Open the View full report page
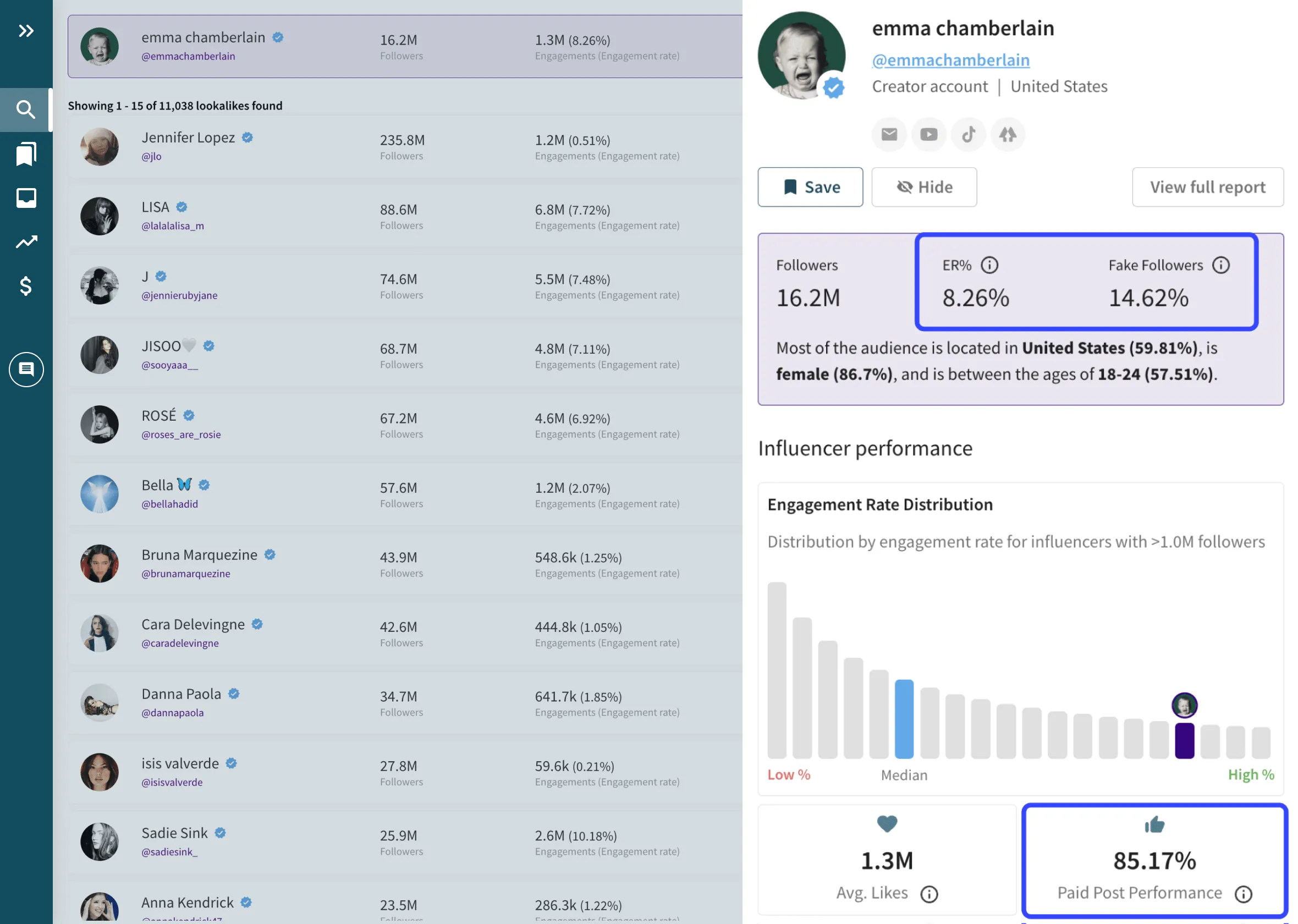1298x924 pixels. (1208, 186)
